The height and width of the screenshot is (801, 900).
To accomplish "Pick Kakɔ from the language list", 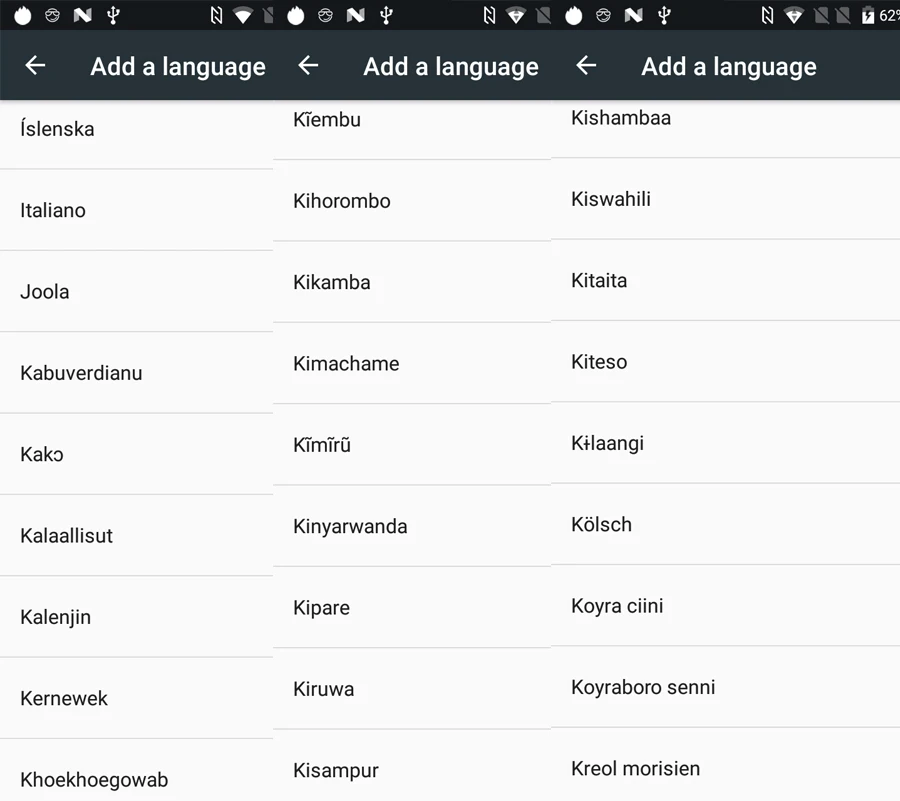I will (137, 454).
